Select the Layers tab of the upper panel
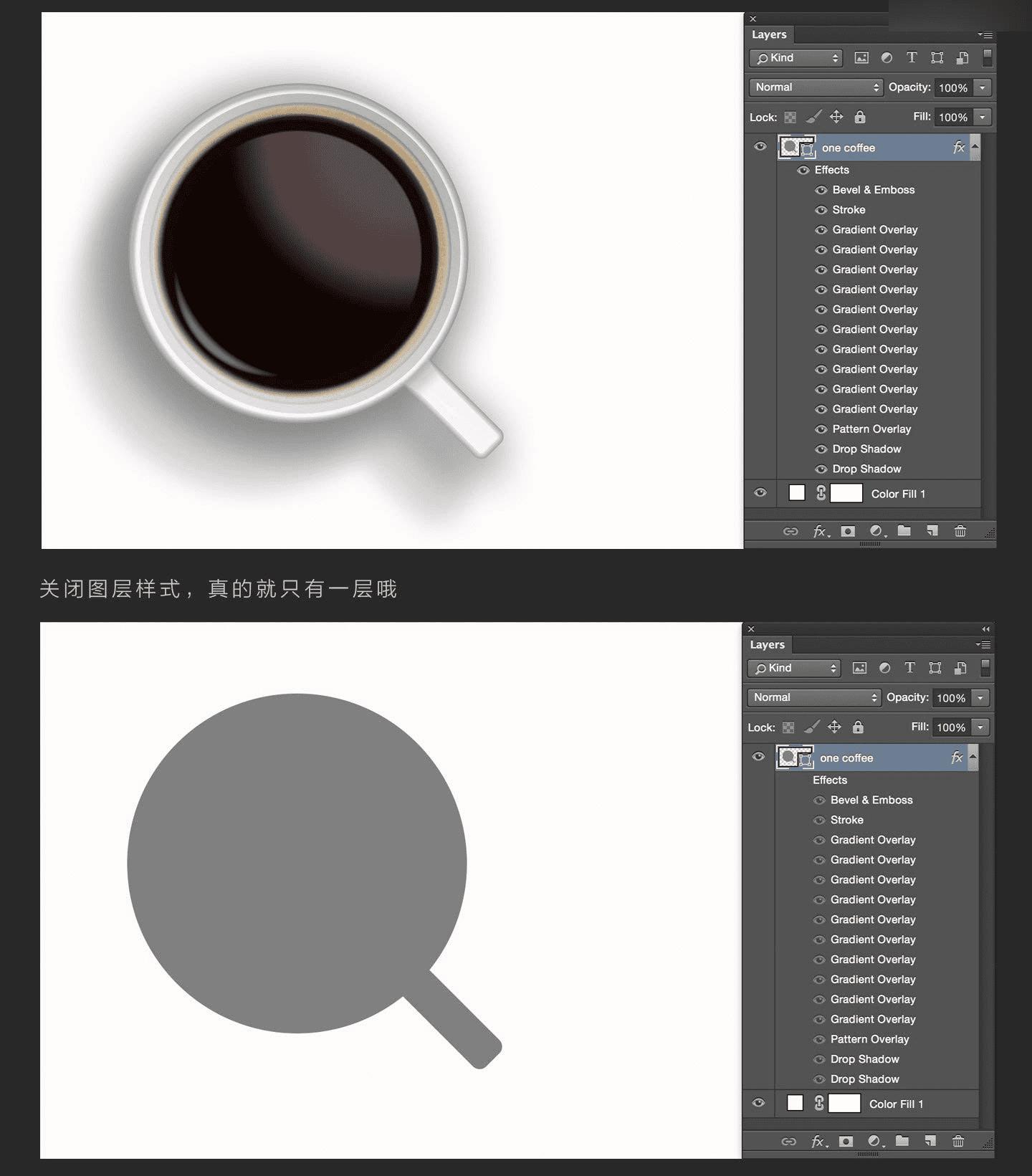This screenshot has width=1032, height=1176. (769, 34)
